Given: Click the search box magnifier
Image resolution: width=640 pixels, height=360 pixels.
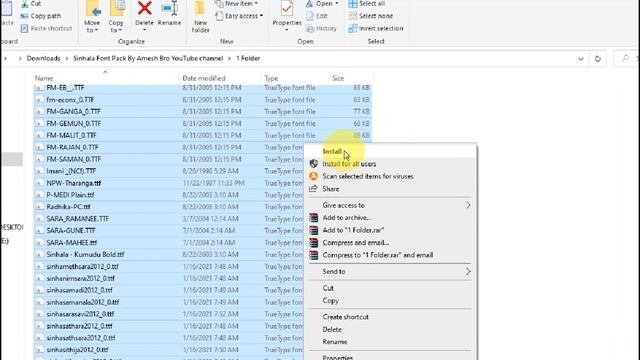Looking at the screenshot, I should 625,59.
